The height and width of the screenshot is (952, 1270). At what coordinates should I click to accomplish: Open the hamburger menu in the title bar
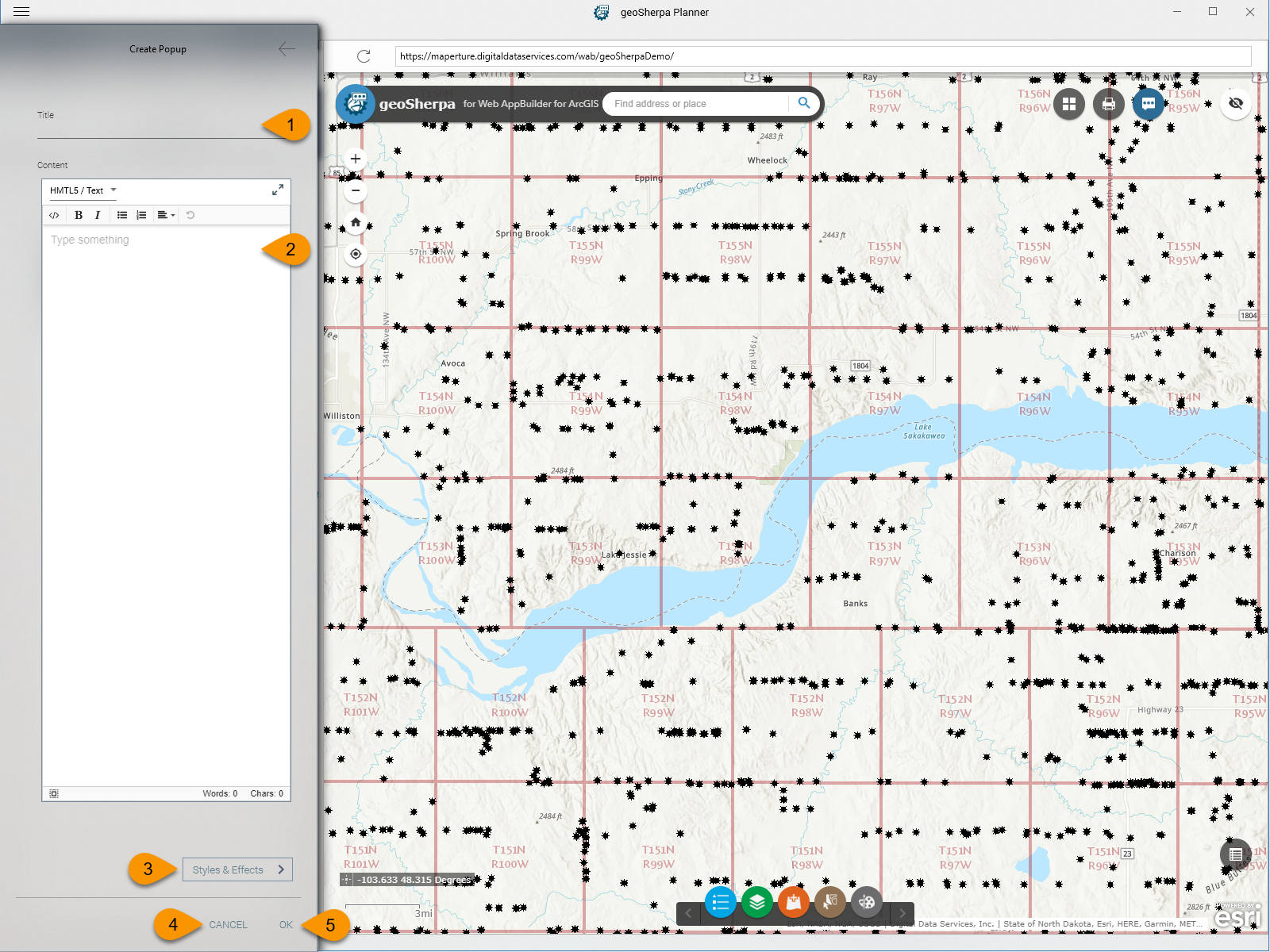(21, 12)
